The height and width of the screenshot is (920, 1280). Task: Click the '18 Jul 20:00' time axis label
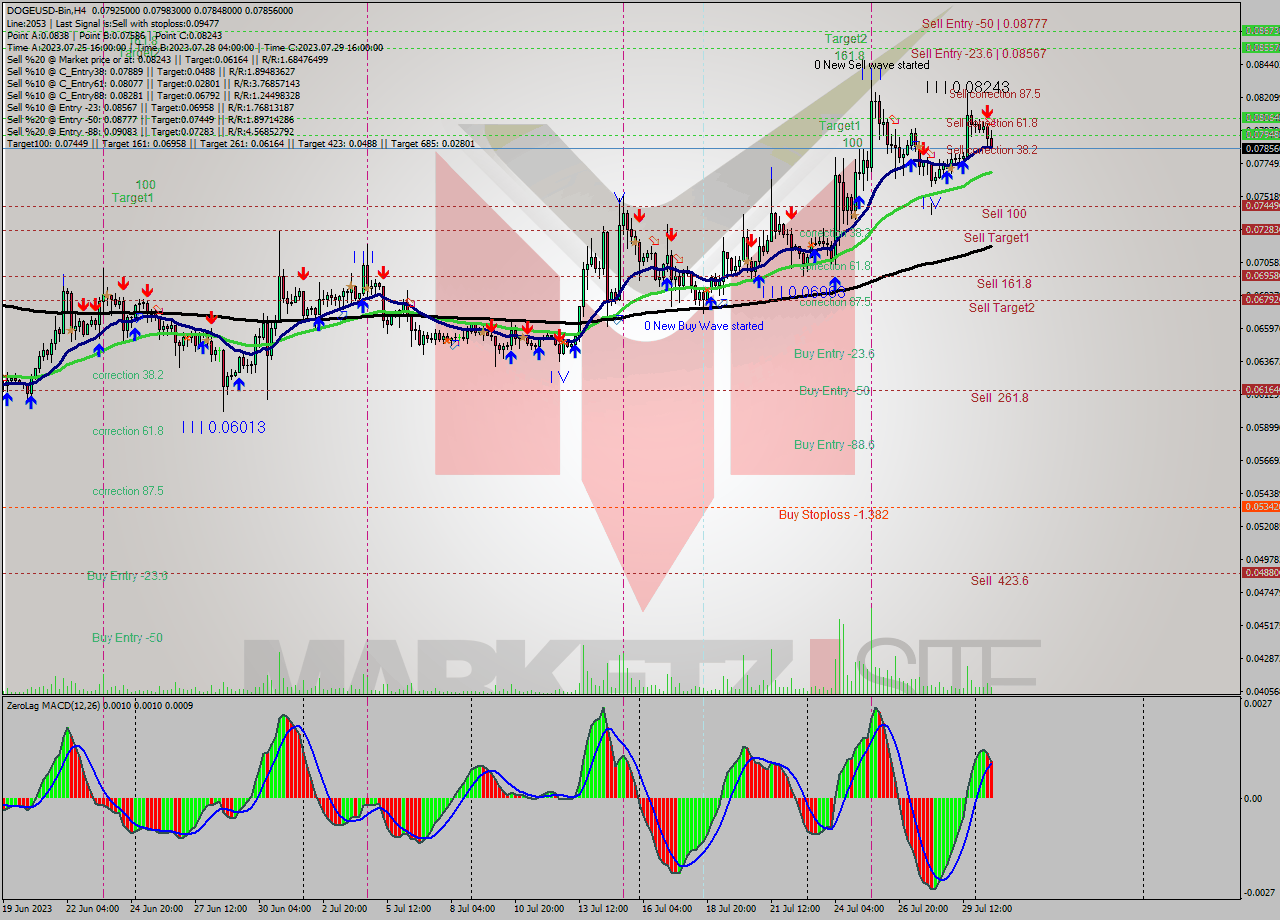[731, 909]
